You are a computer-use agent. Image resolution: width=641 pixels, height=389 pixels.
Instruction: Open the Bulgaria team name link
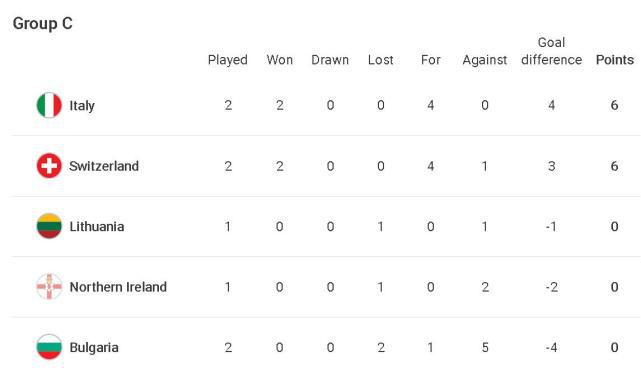(x=94, y=348)
